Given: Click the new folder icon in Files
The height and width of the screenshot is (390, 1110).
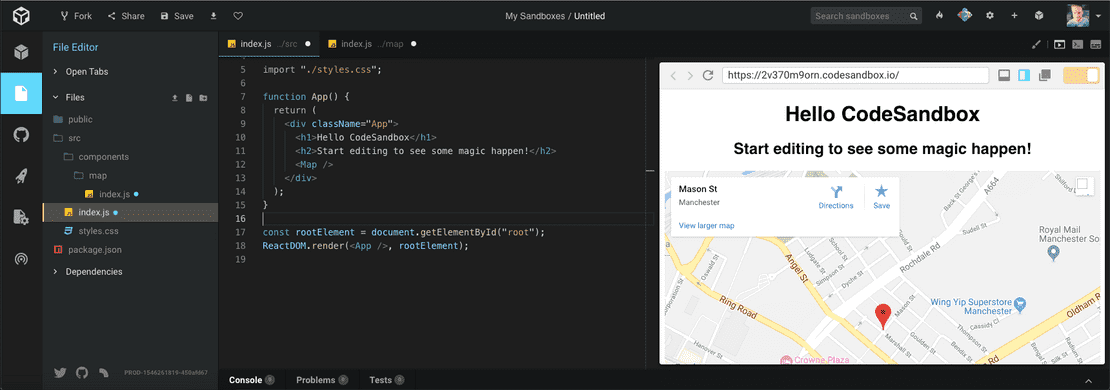Looking at the screenshot, I should [203, 98].
